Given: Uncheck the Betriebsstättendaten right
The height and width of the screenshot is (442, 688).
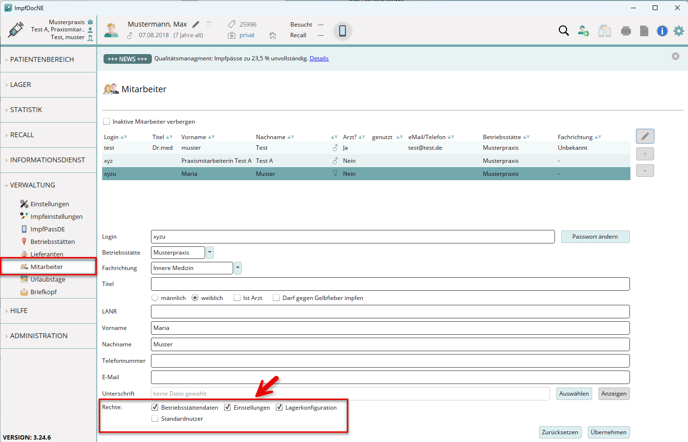Looking at the screenshot, I should click(154, 407).
